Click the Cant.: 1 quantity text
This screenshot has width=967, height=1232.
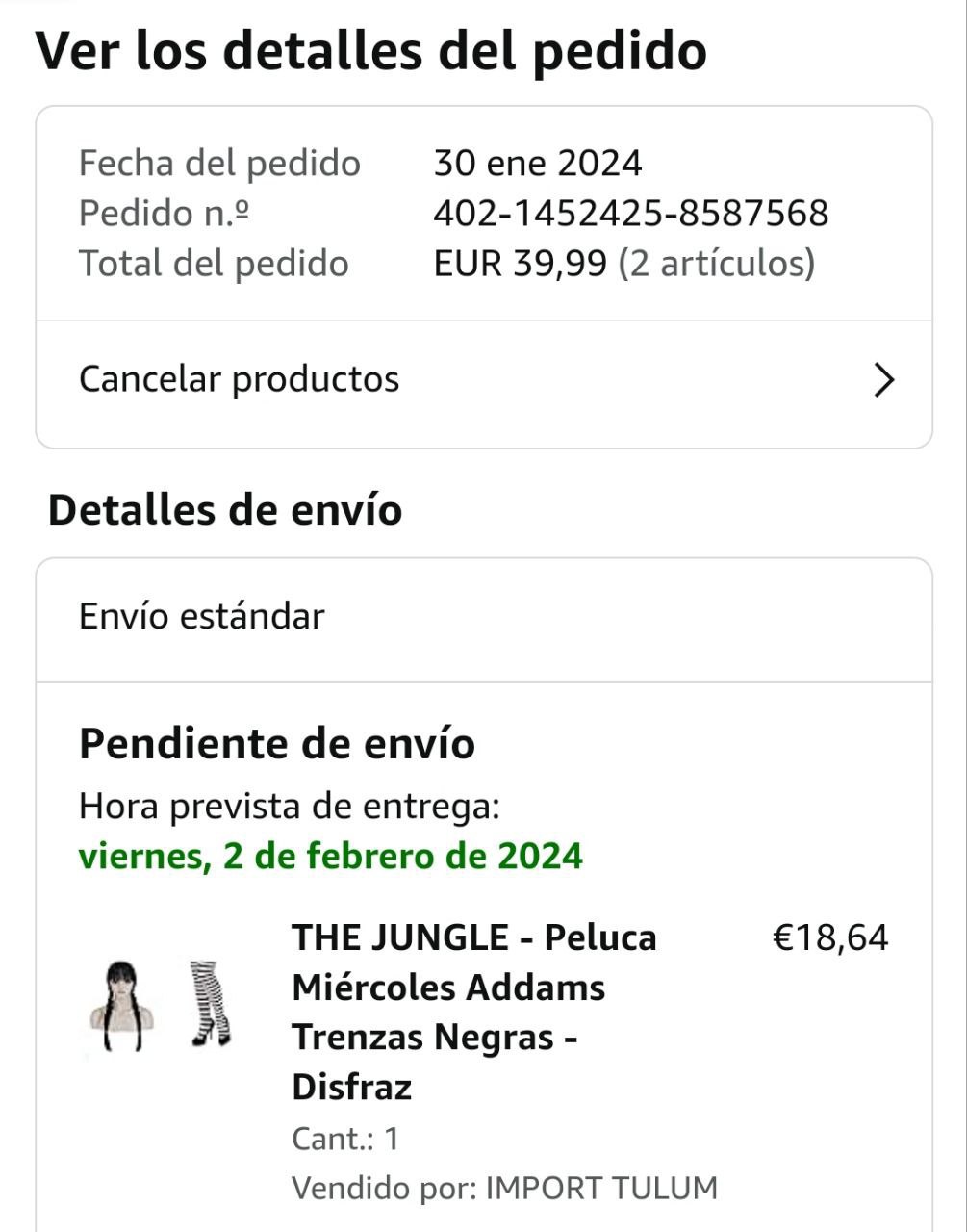(345, 1139)
